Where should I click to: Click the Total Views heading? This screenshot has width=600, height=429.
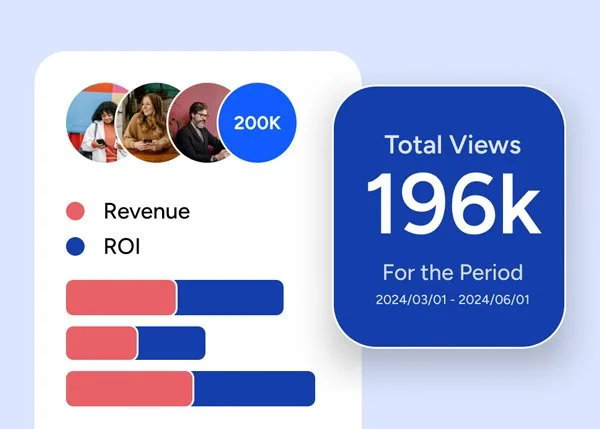point(453,145)
